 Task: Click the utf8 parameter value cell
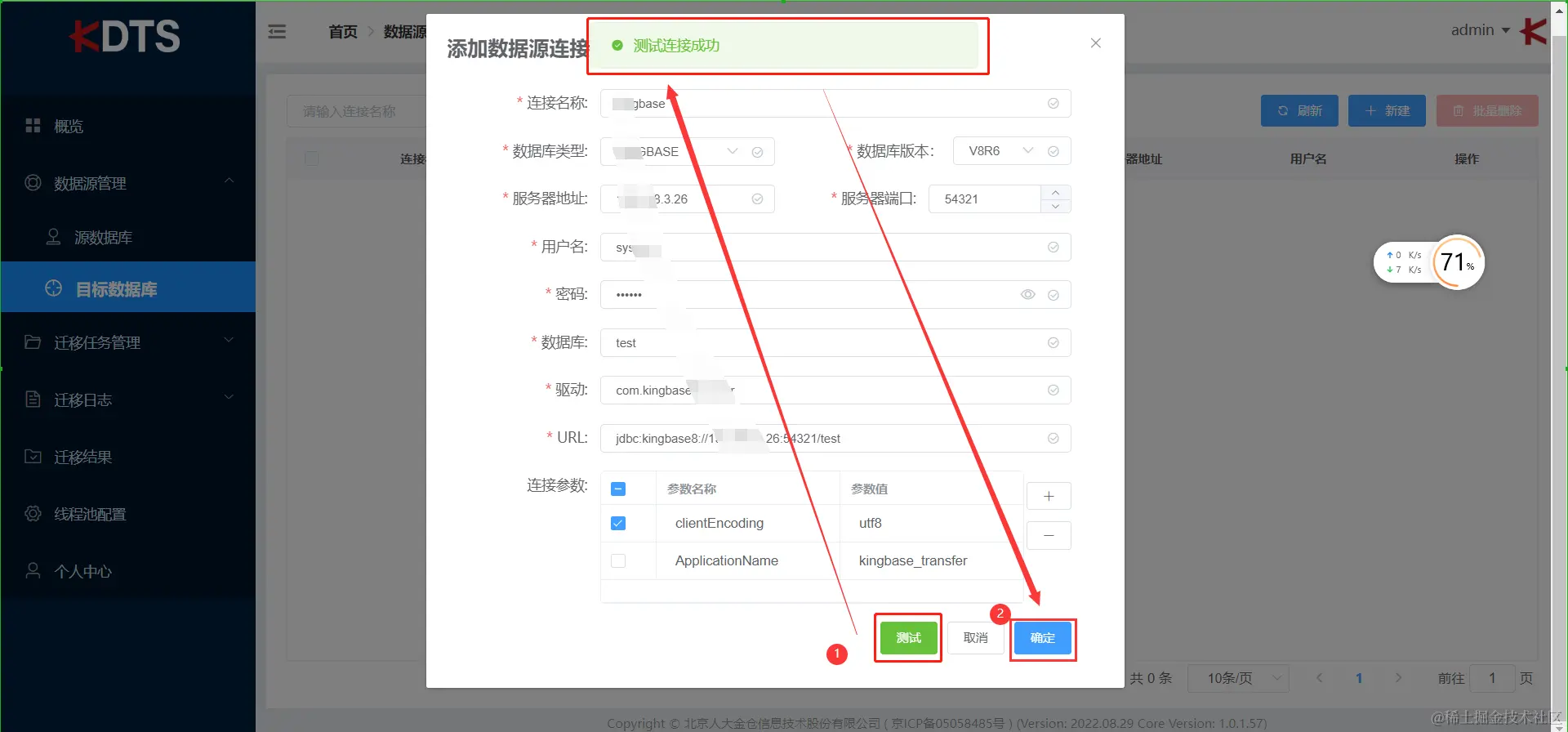[931, 523]
